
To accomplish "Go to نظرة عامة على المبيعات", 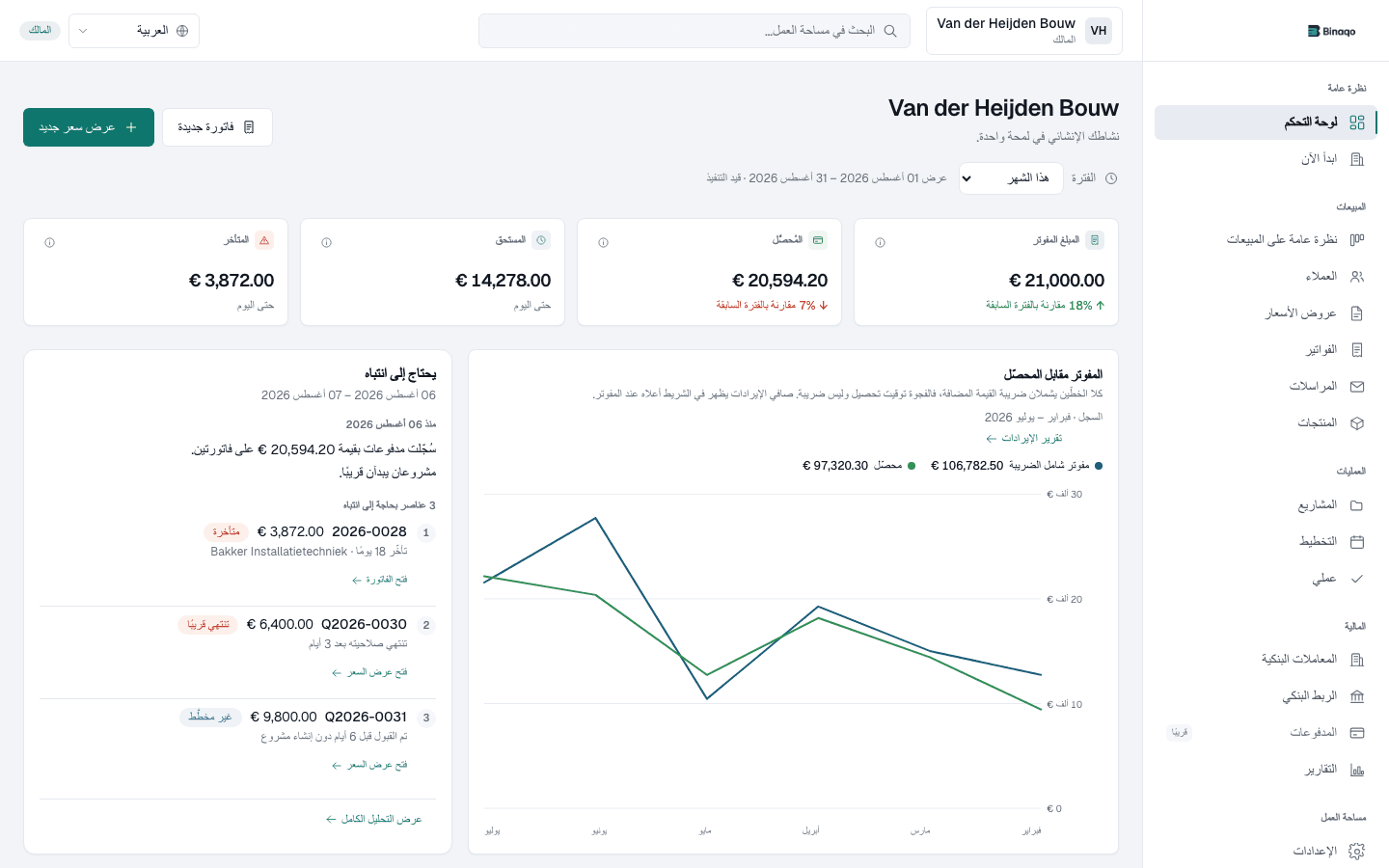I will click(1266, 239).
